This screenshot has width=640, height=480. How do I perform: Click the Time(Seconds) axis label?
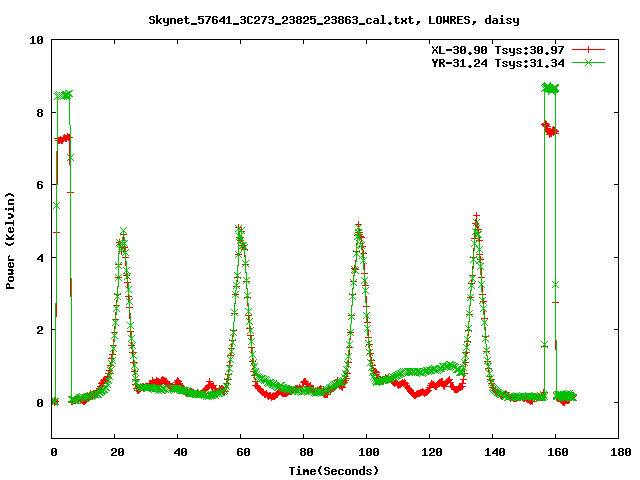(333, 471)
